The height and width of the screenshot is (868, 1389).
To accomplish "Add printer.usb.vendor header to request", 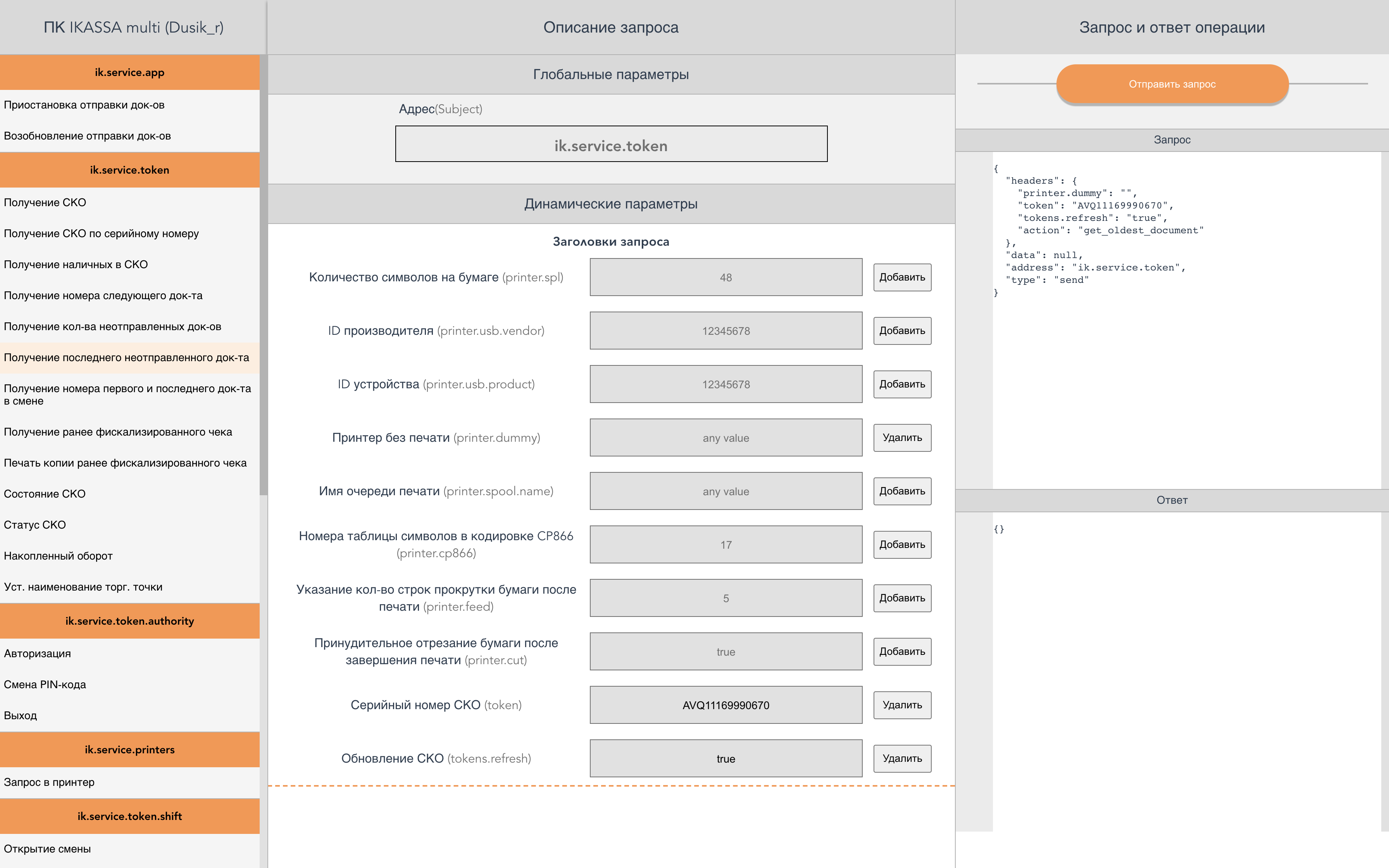I will click(x=902, y=331).
